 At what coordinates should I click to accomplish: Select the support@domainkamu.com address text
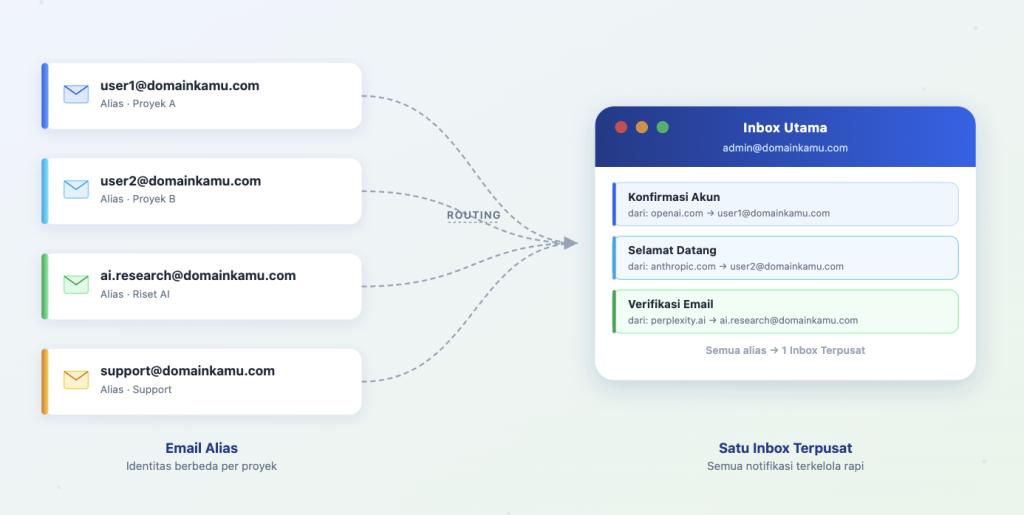[x=187, y=371]
